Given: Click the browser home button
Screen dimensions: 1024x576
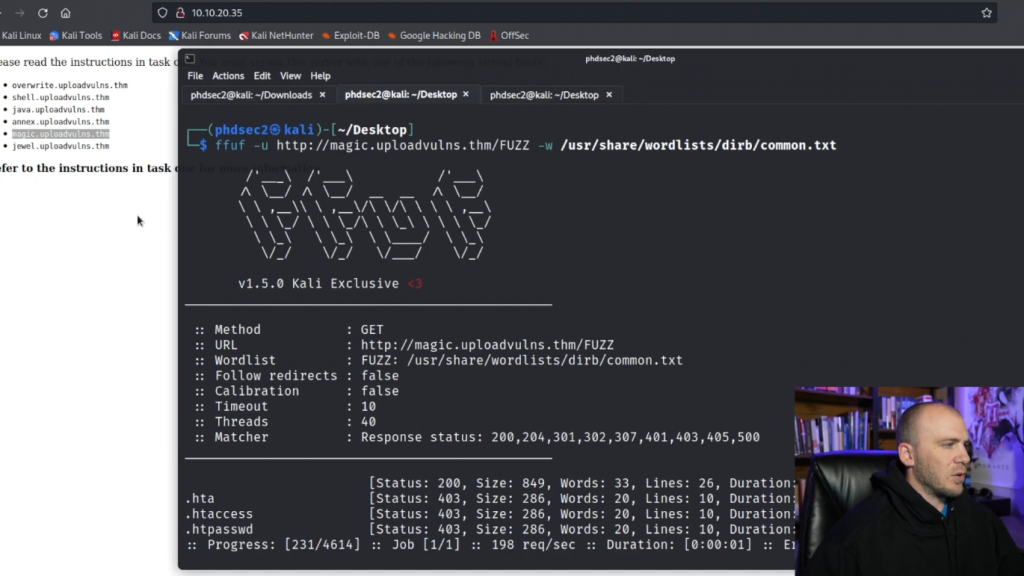Looking at the screenshot, I should pyautogui.click(x=65, y=13).
